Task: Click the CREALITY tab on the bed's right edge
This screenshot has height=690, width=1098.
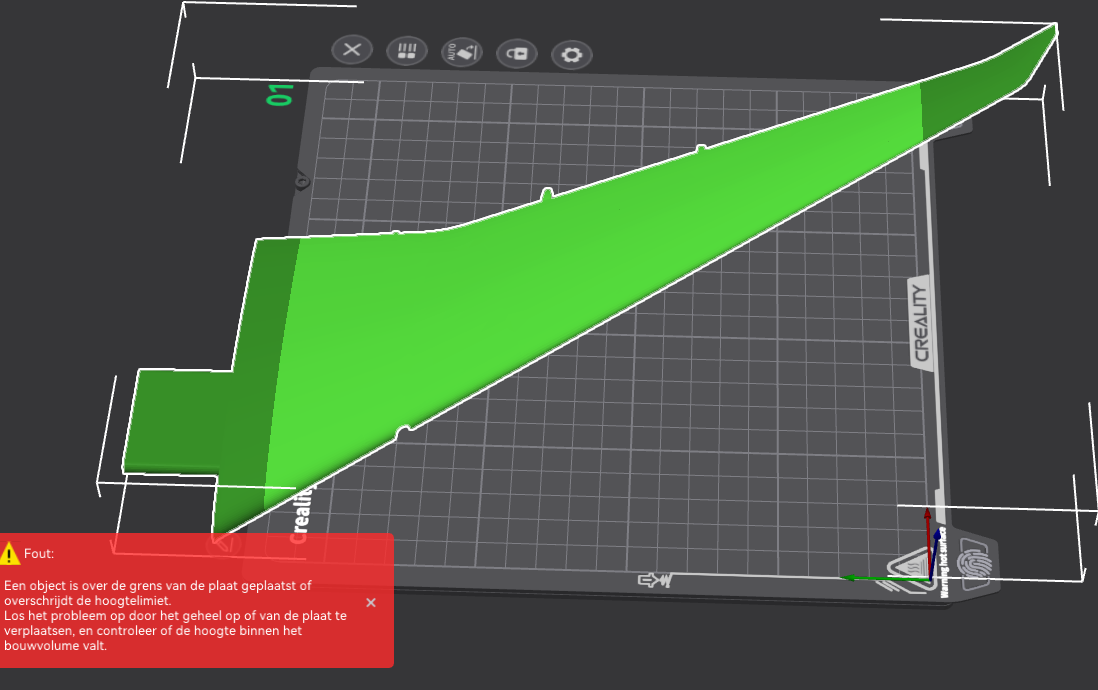Action: (921, 323)
